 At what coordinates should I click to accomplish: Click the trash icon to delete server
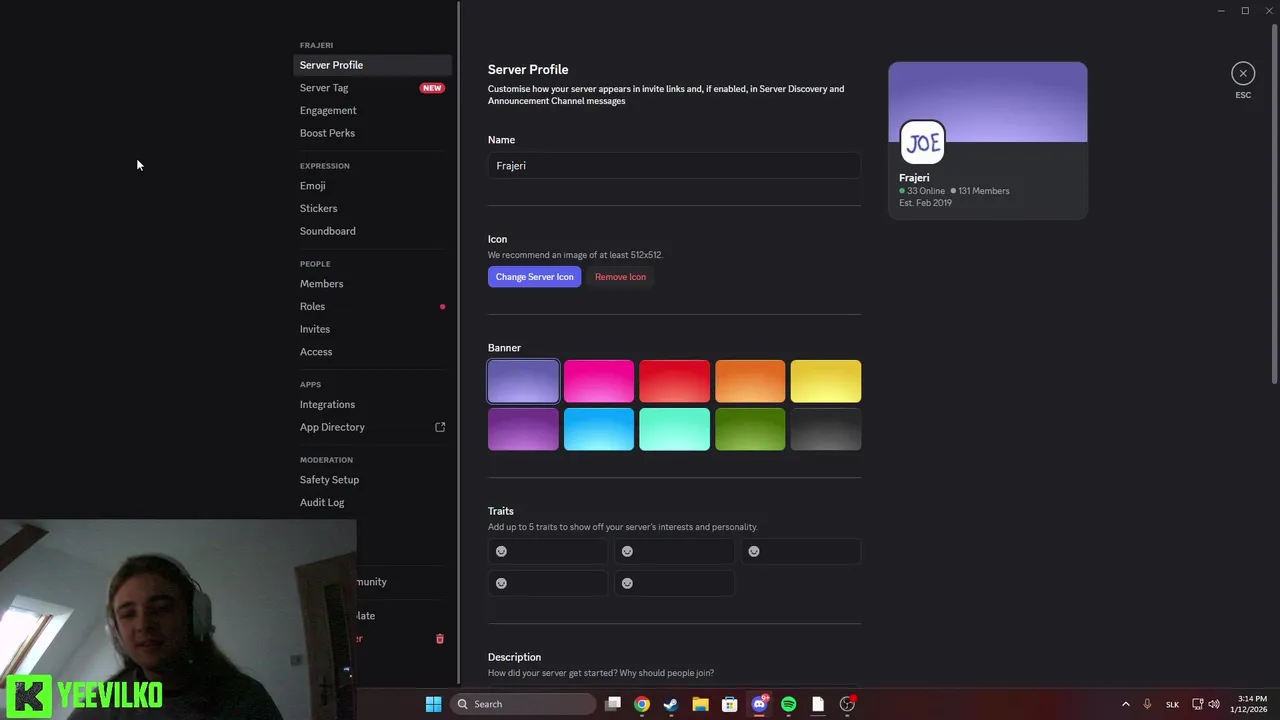click(x=439, y=639)
